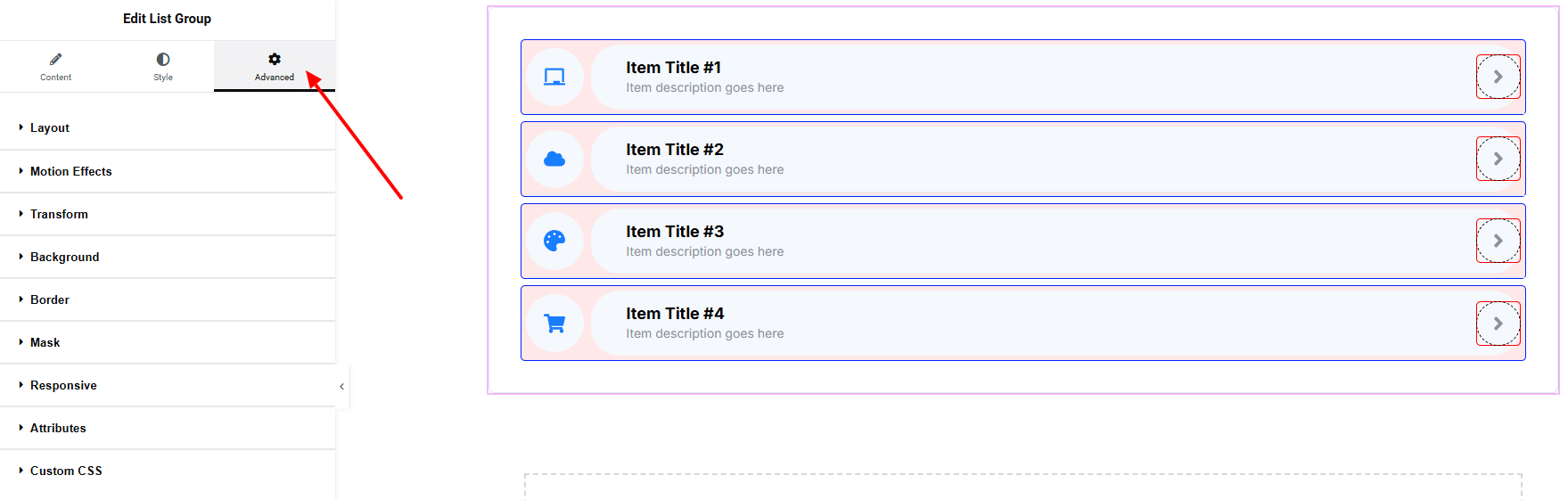This screenshot has height=500, width=1568.
Task: Switch to the Content tab
Action: (x=55, y=66)
